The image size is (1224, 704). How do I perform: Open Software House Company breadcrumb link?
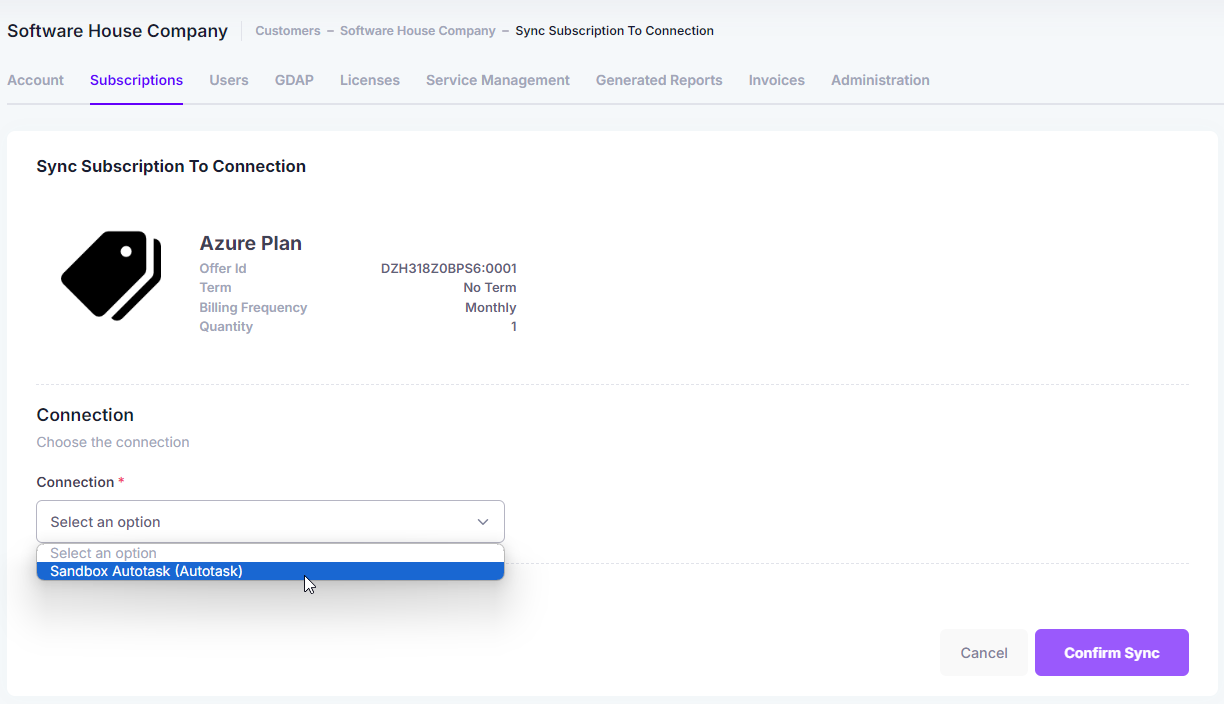[x=418, y=31]
